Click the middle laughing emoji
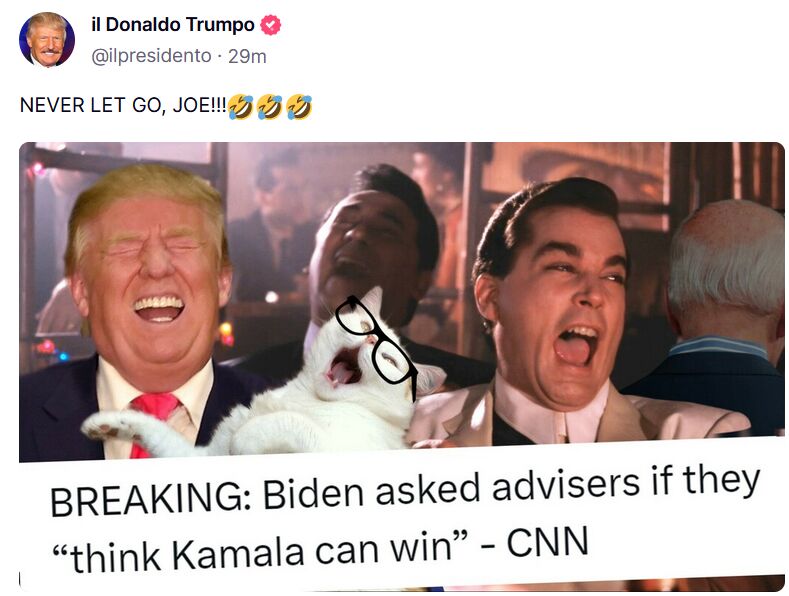This screenshot has width=789, height=596. [270, 107]
